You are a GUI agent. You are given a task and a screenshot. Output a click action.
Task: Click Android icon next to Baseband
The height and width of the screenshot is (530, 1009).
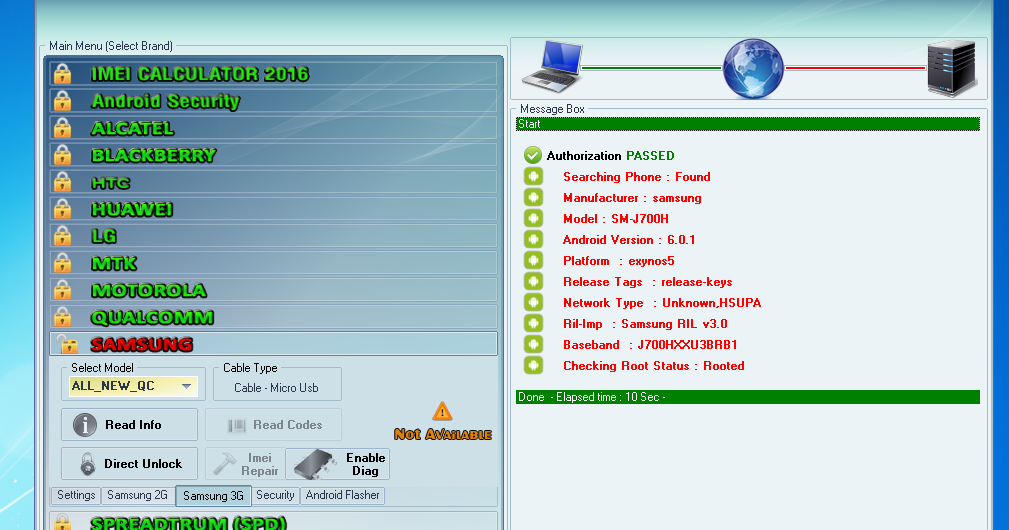point(533,345)
